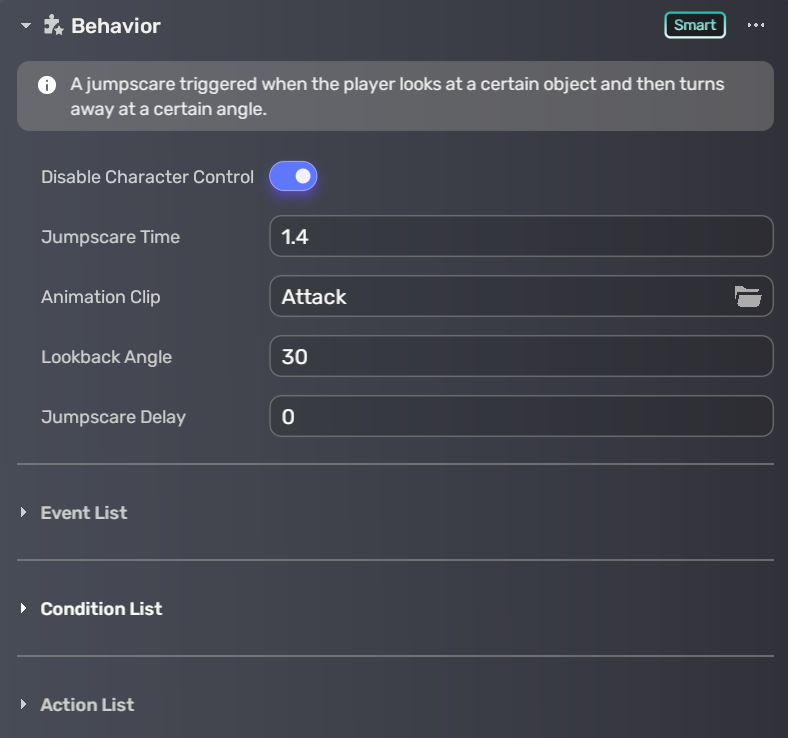Select the Animation Clip Attack field
The image size is (788, 738).
click(500, 297)
